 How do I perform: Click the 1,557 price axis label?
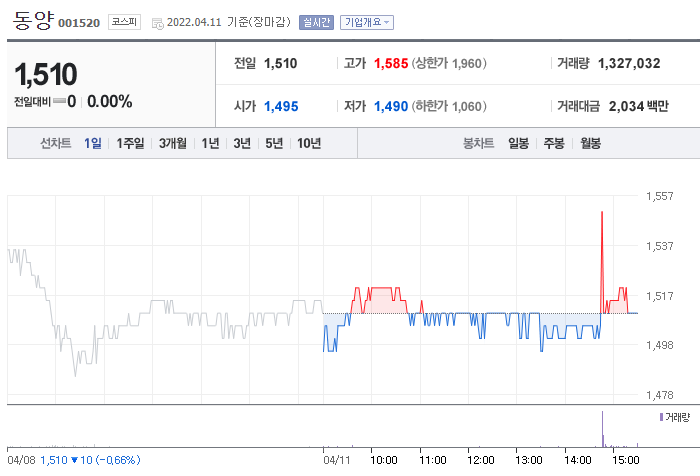pos(660,196)
